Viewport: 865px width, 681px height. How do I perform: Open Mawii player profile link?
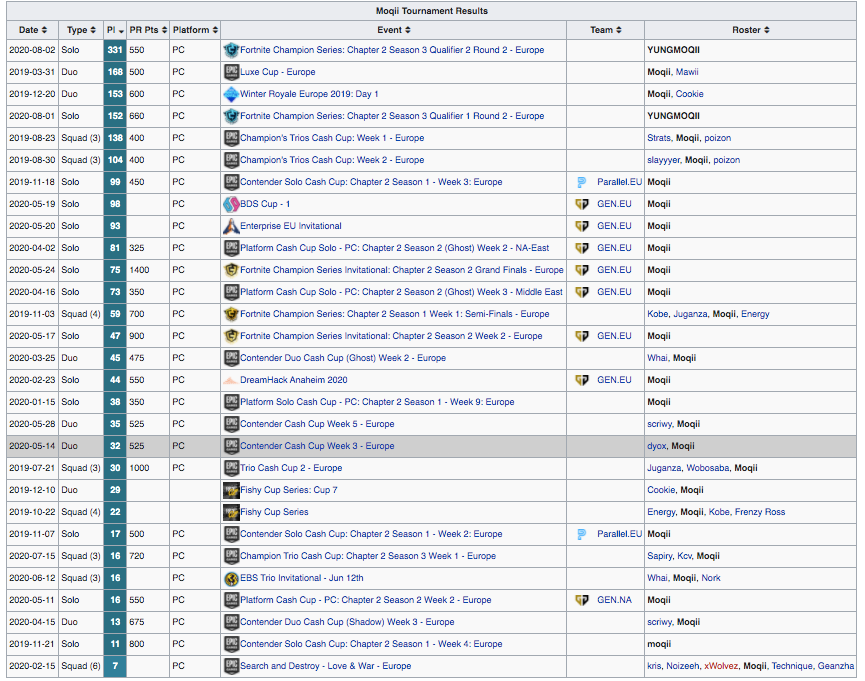point(687,72)
